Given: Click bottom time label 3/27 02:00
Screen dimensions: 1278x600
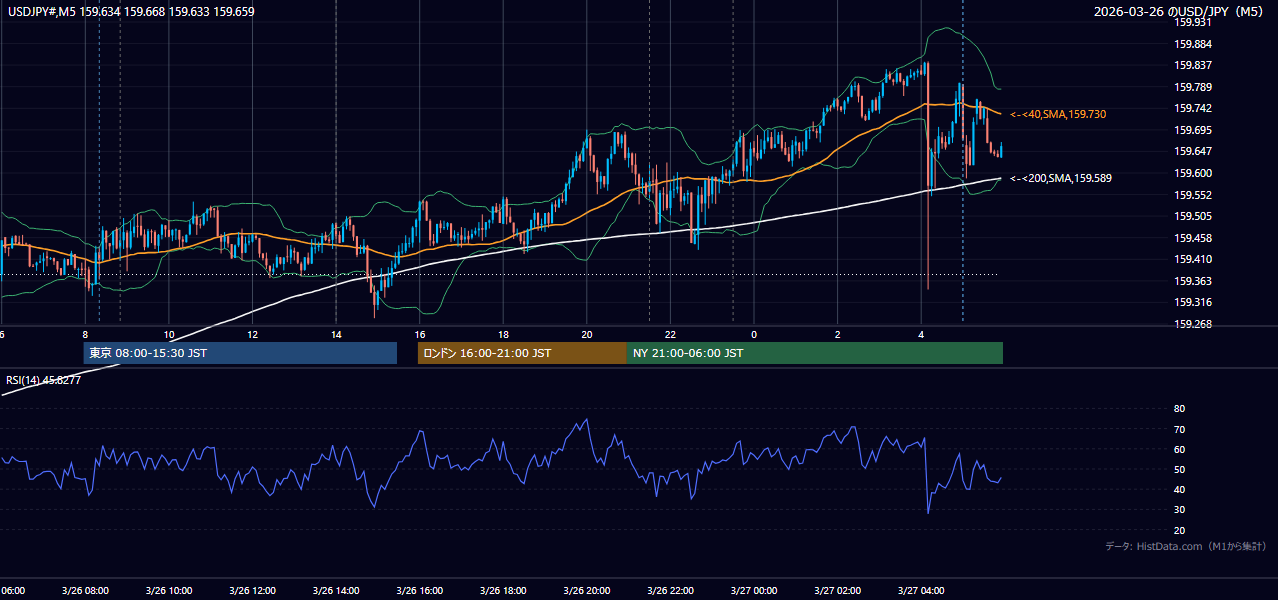Looking at the screenshot, I should 837,591.
